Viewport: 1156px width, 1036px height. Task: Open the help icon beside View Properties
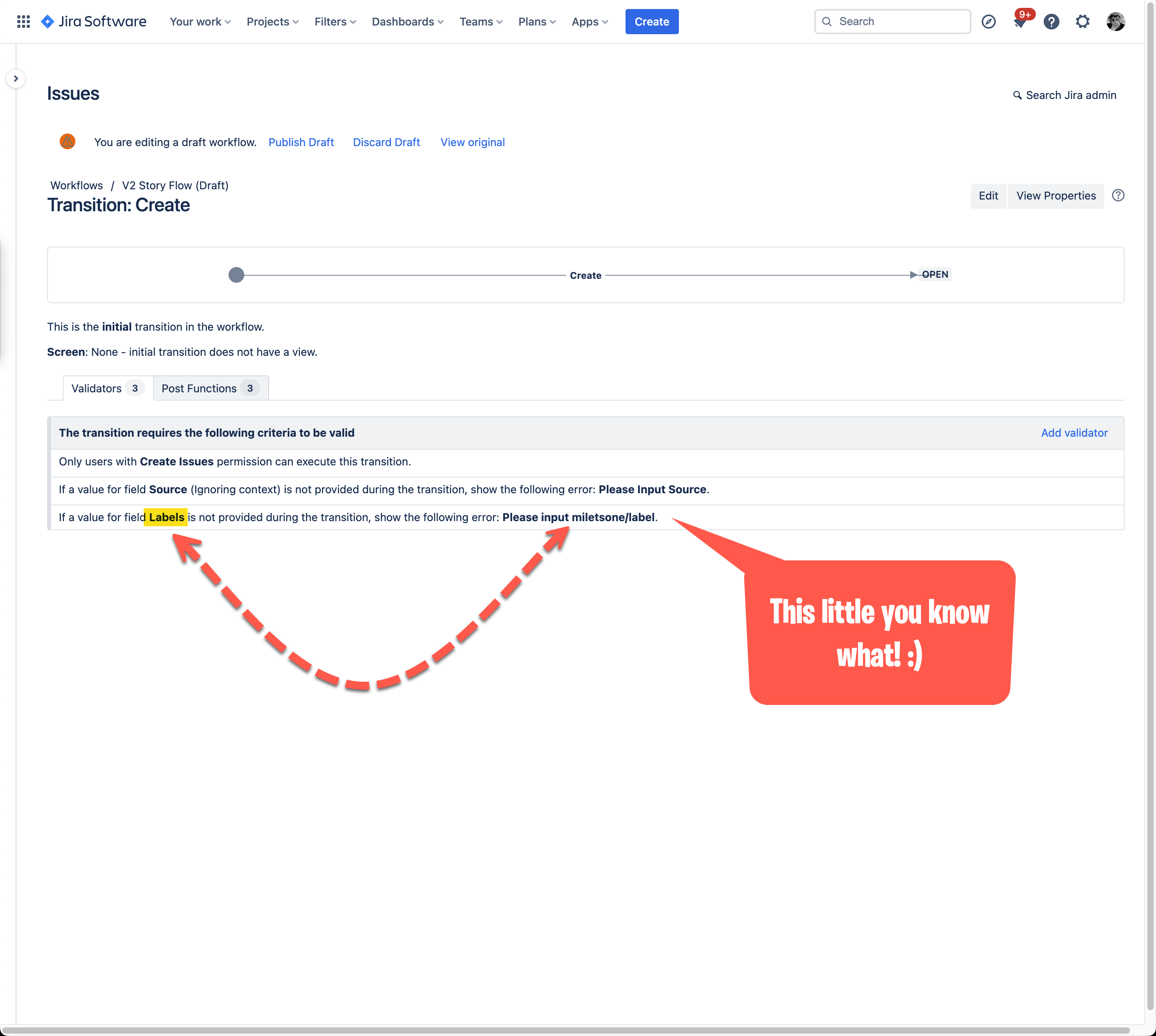coord(1118,195)
